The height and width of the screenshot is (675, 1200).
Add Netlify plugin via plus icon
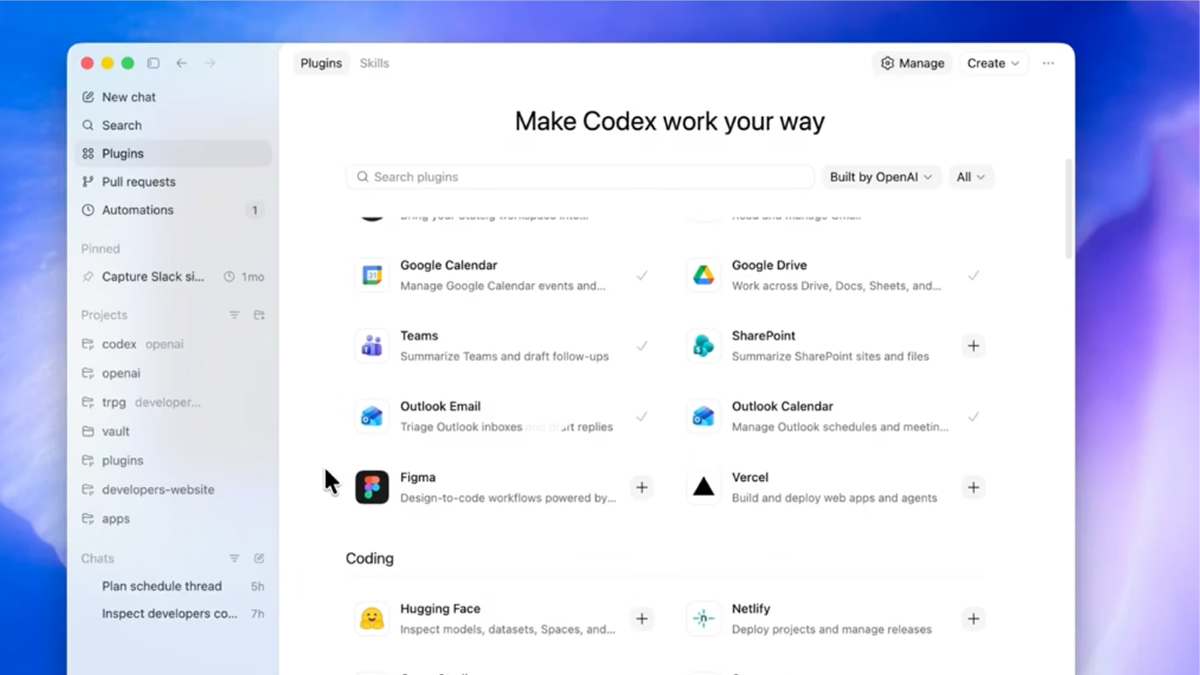point(973,619)
